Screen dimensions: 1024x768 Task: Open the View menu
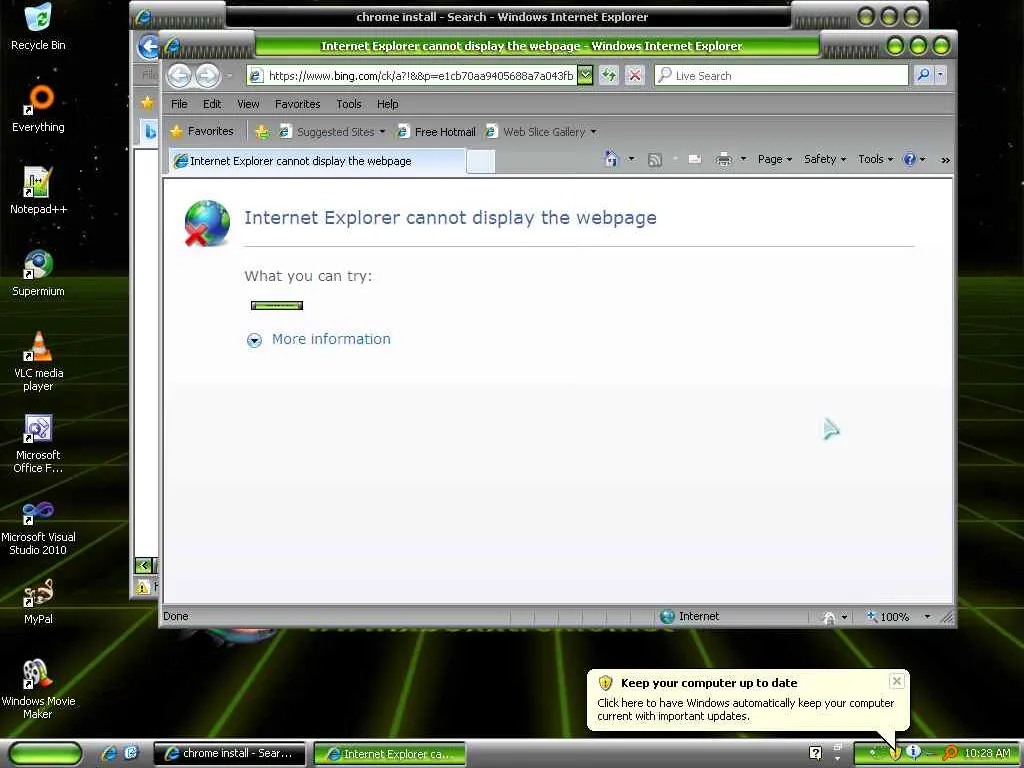coord(248,104)
